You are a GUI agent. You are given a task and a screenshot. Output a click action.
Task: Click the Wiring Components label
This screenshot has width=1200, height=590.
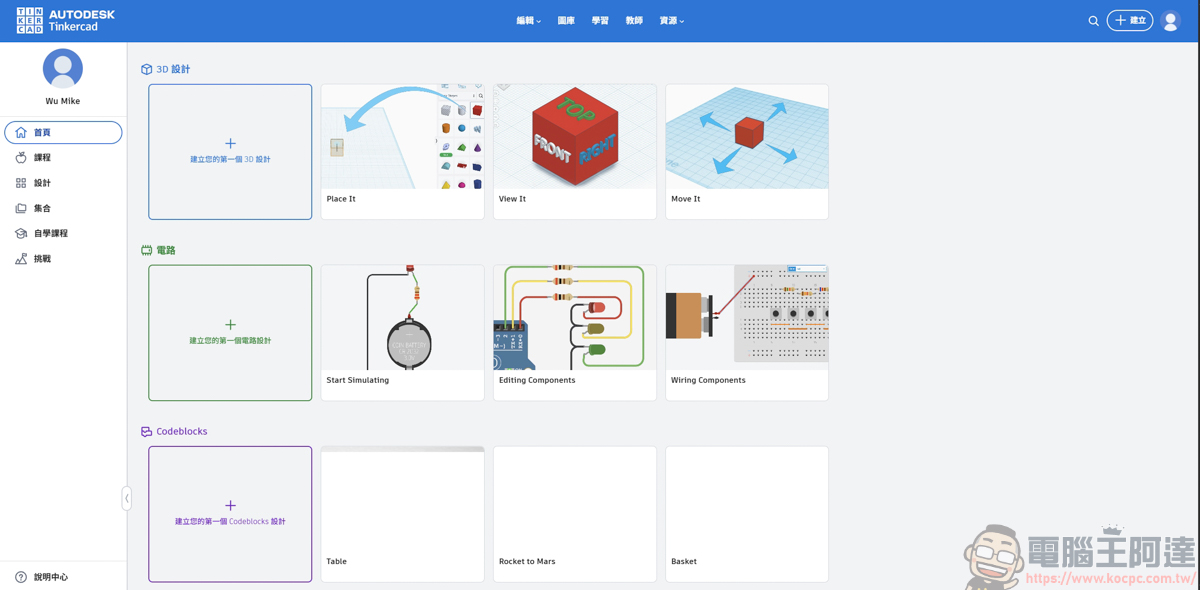(x=708, y=380)
